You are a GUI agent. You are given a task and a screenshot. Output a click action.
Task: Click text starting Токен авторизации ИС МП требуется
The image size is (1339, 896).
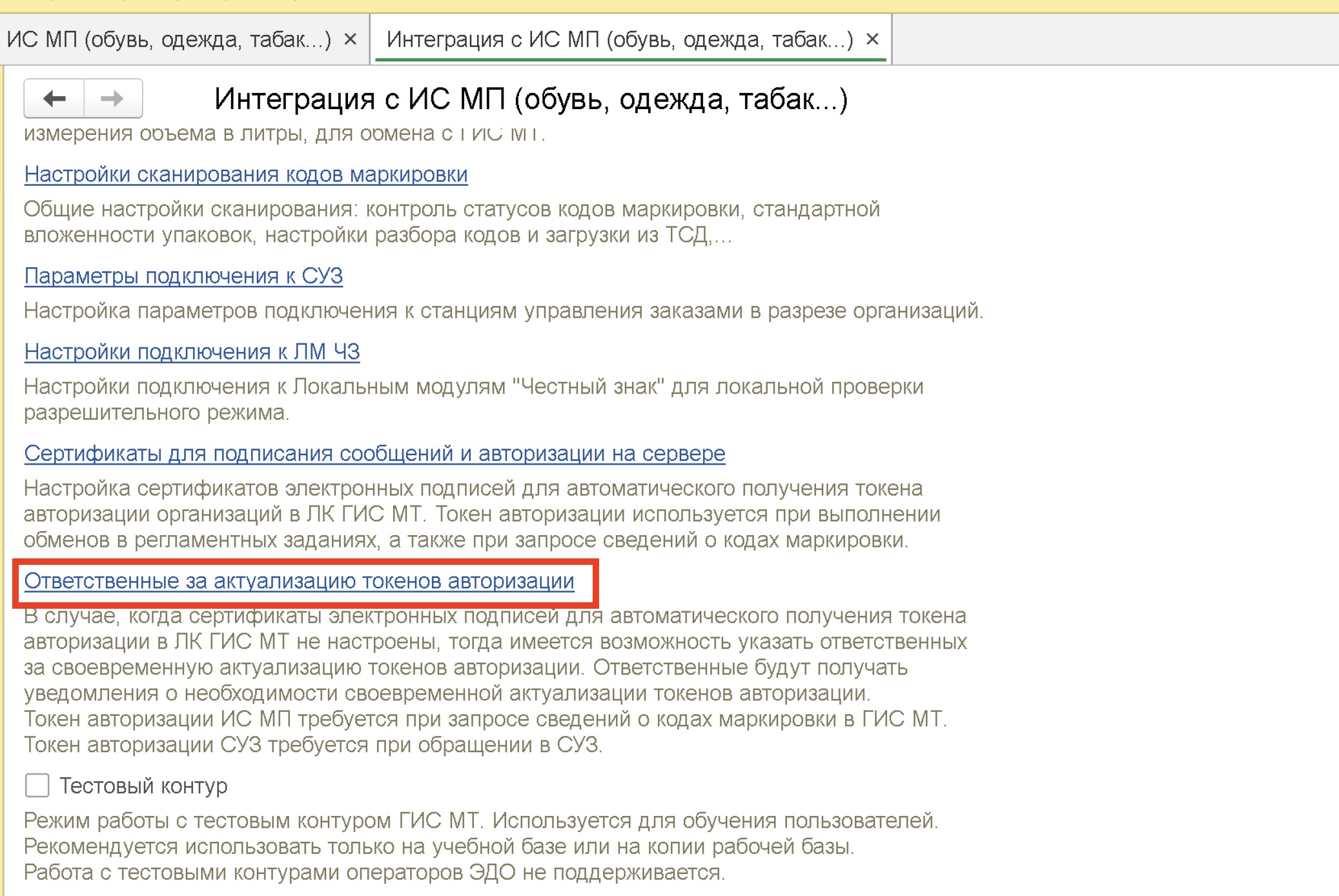tap(486, 718)
